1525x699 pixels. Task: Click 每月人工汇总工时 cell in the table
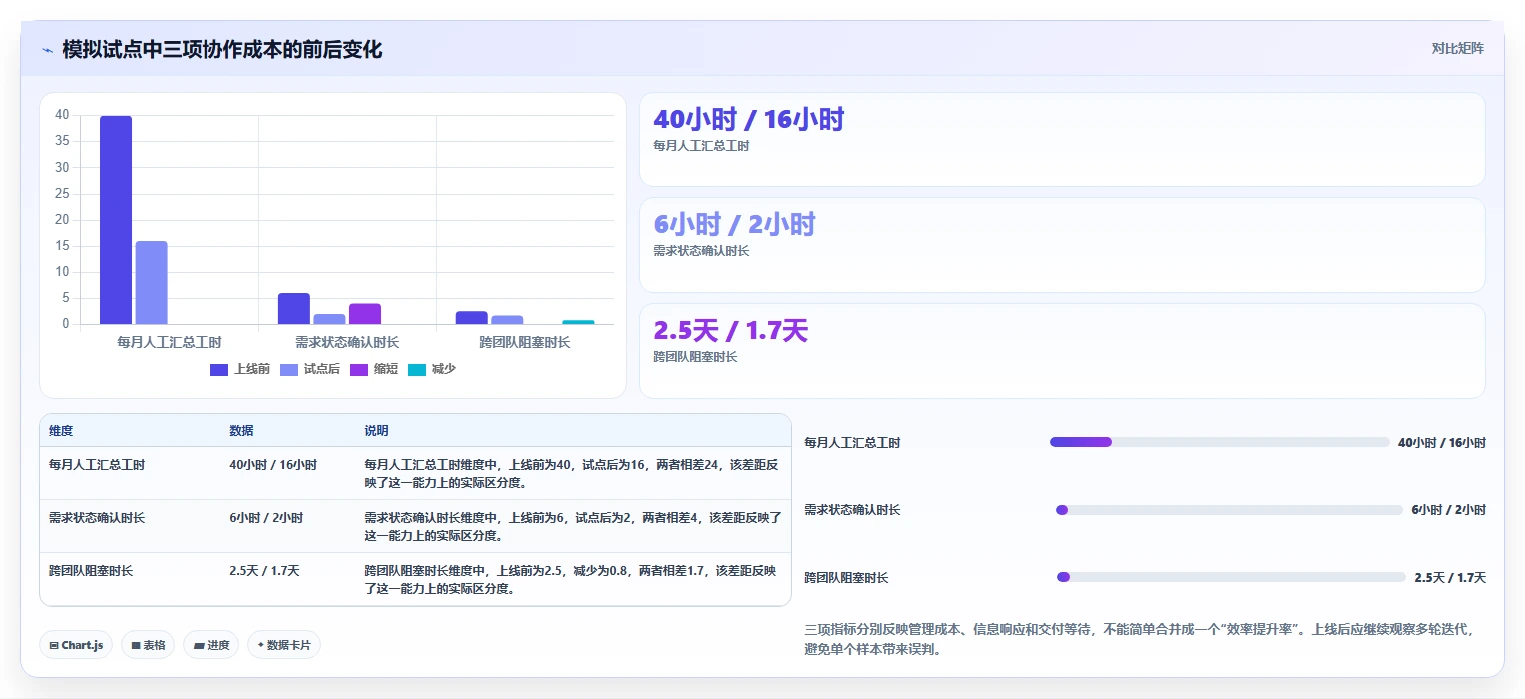[x=97, y=465]
